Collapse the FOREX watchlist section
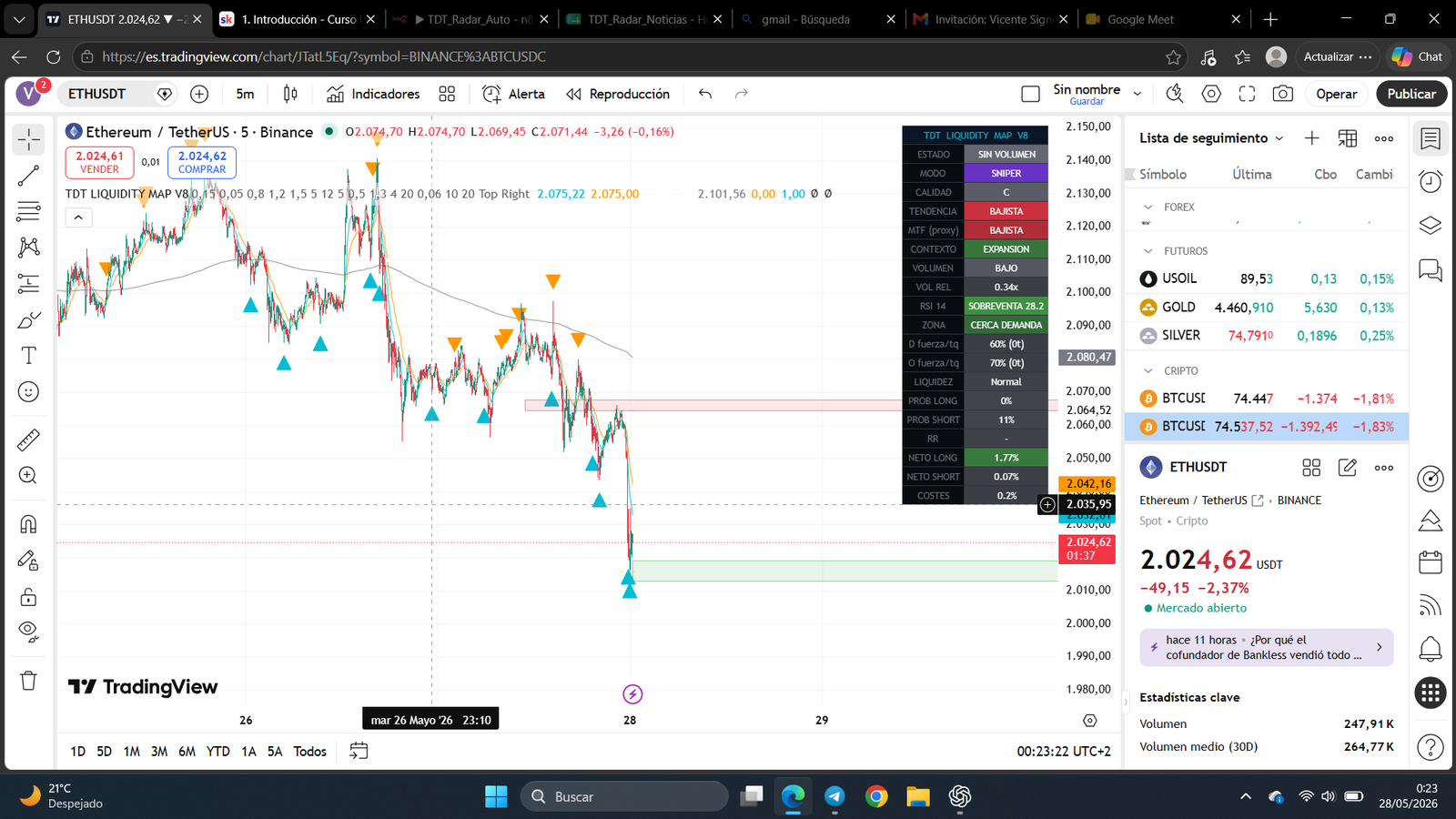This screenshot has width=1456, height=819. [x=1148, y=207]
